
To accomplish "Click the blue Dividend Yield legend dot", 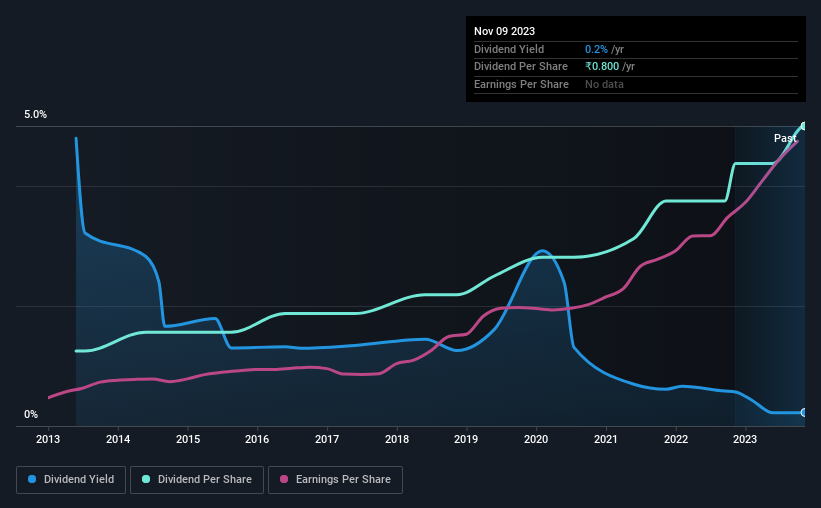I will tap(32, 479).
